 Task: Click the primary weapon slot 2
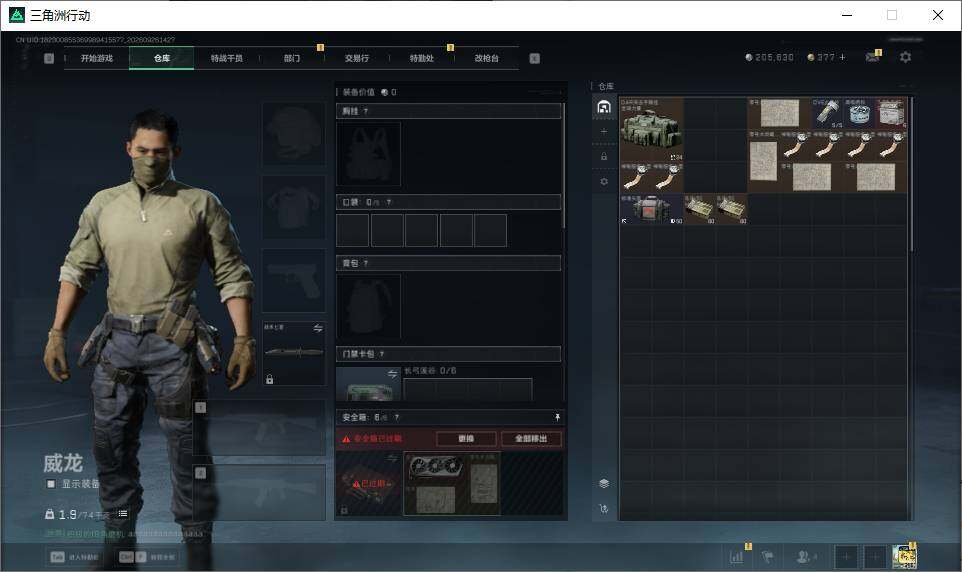click(260, 493)
